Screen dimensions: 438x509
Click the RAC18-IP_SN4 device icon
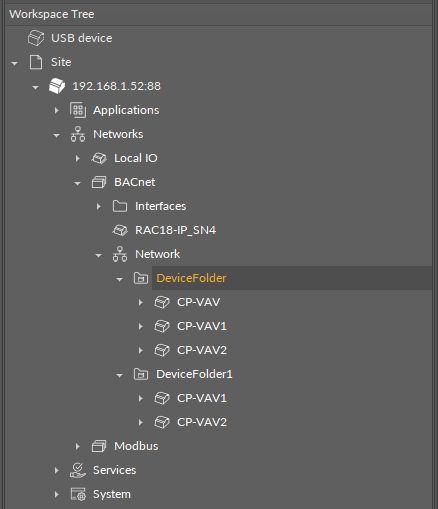(120, 230)
